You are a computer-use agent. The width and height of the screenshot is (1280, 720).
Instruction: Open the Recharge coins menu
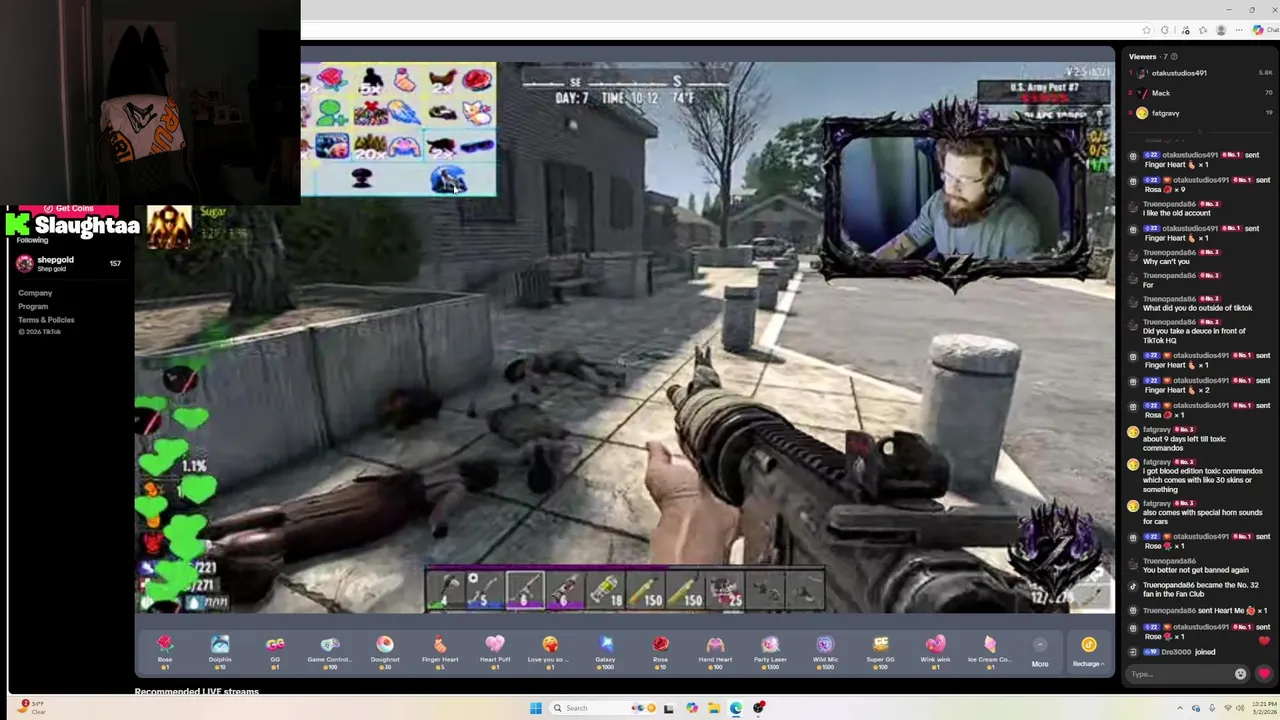pos(1088,652)
